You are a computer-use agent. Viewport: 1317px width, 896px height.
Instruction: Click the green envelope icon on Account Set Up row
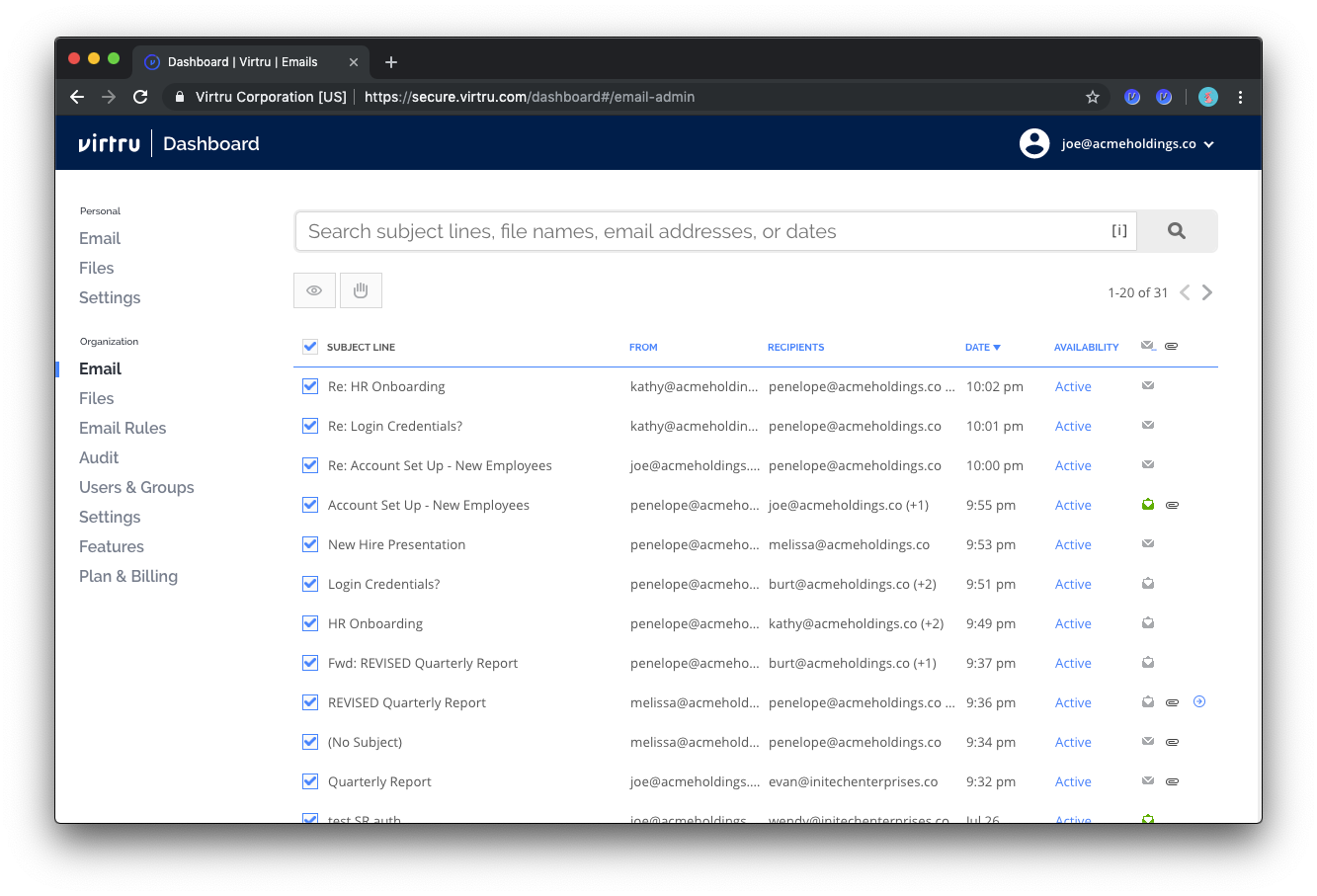[x=1148, y=505]
